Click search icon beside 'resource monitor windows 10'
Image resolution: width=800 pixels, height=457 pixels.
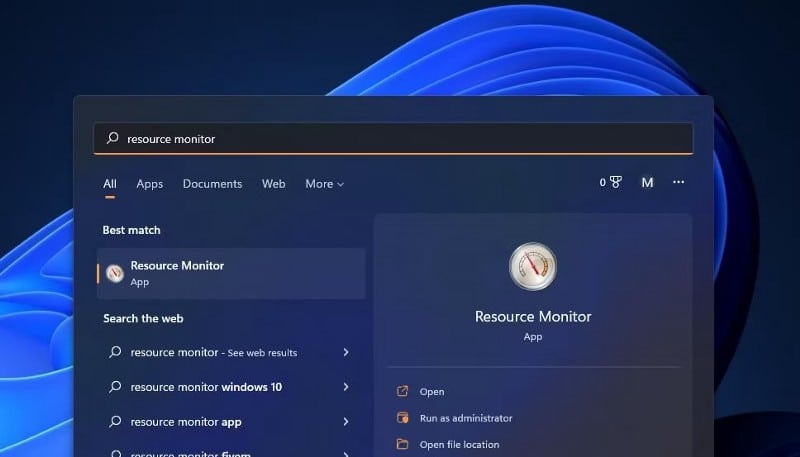[115, 387]
